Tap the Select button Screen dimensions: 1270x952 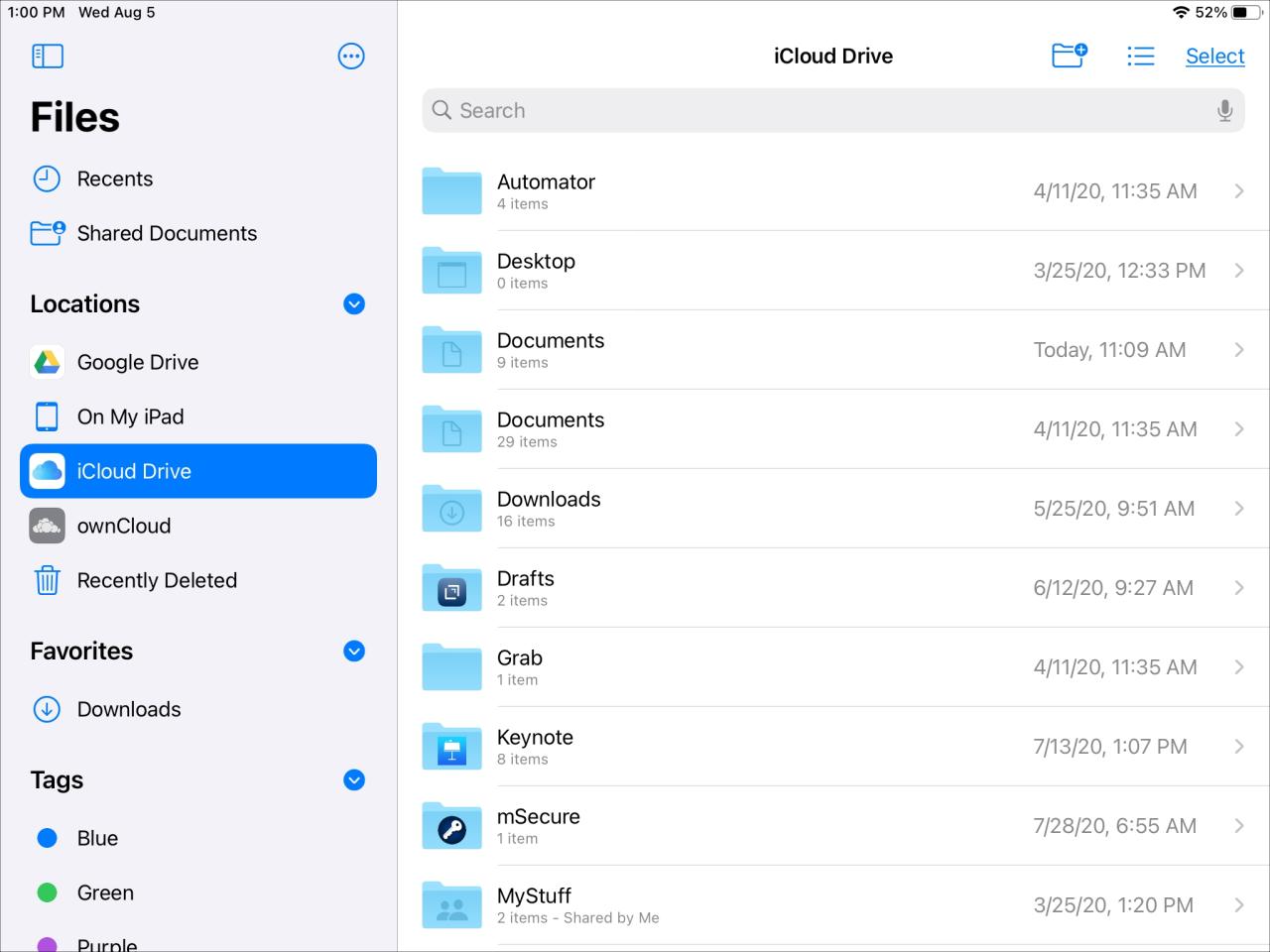click(x=1214, y=57)
